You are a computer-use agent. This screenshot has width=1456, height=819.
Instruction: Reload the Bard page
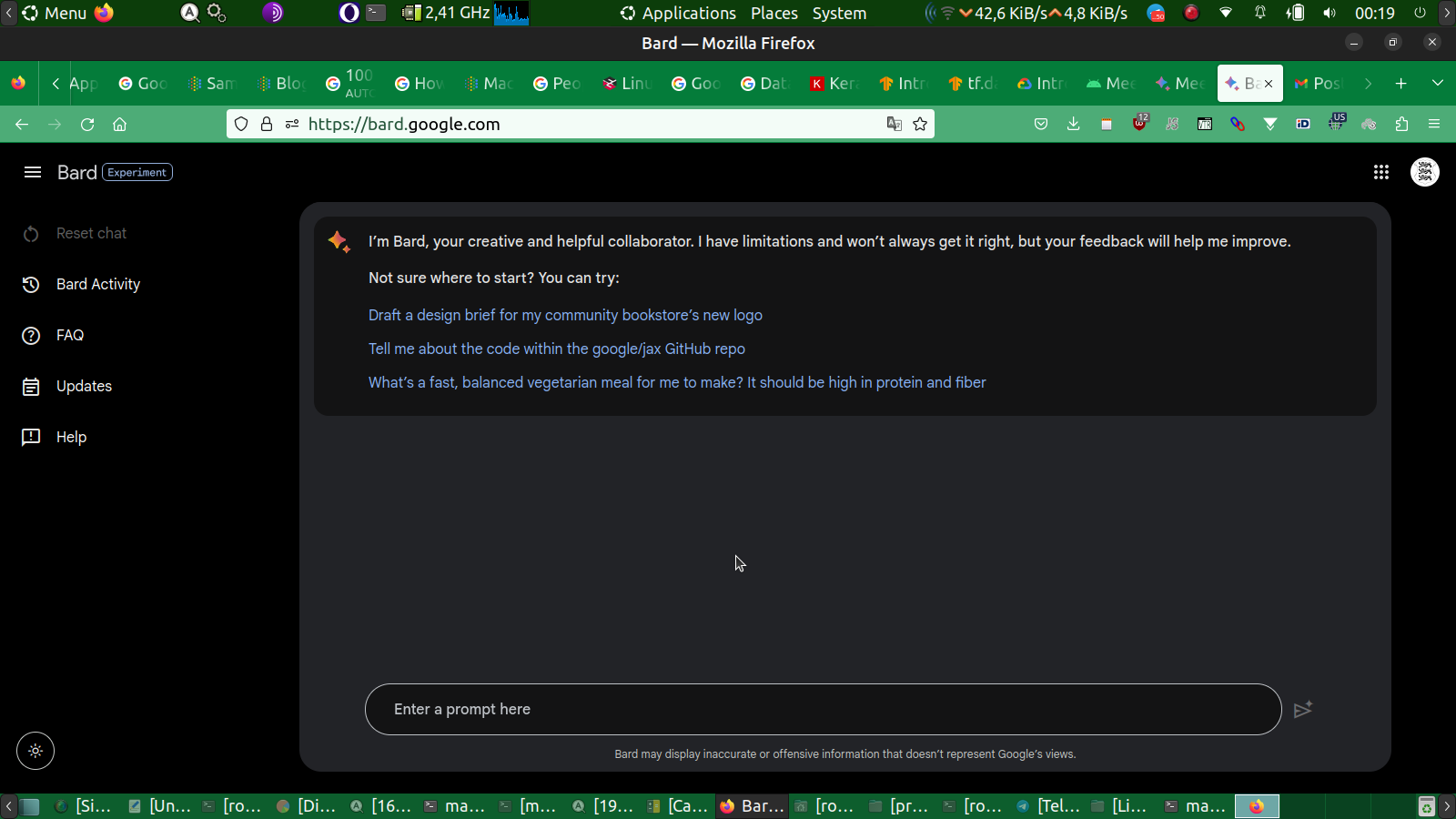87,124
